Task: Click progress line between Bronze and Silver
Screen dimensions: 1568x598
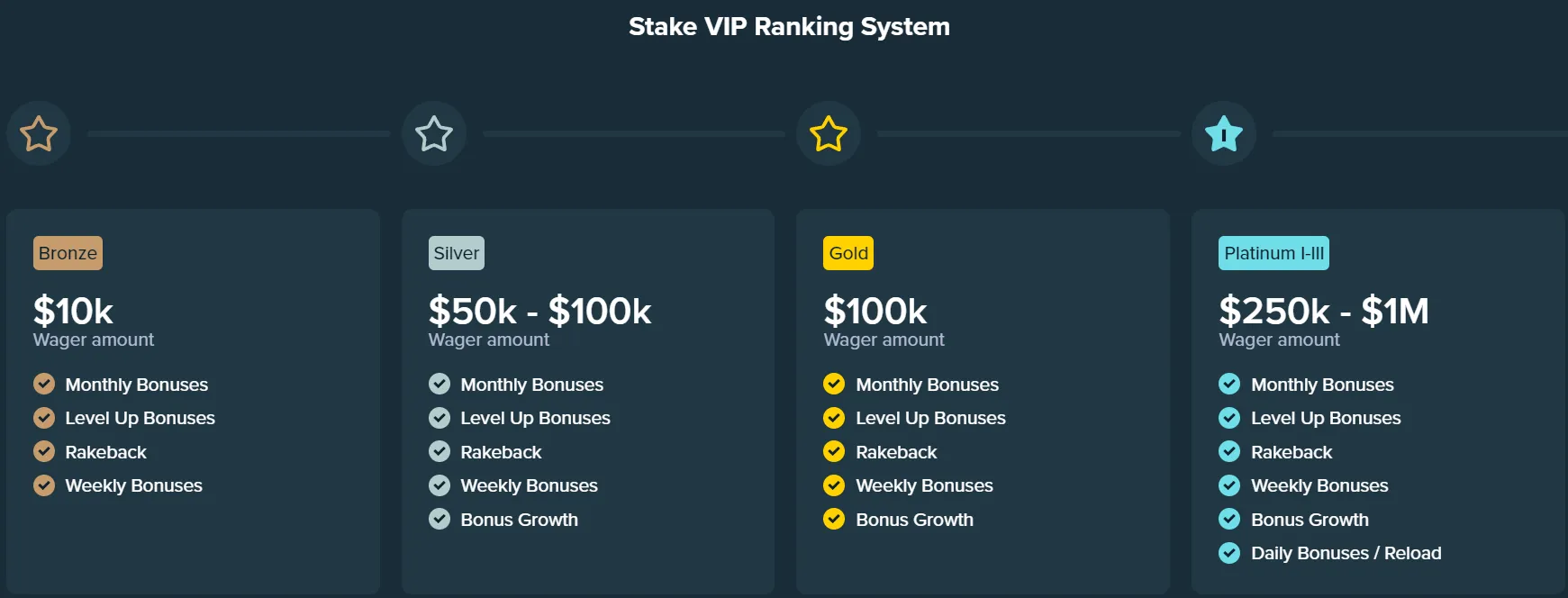Action: click(239, 134)
